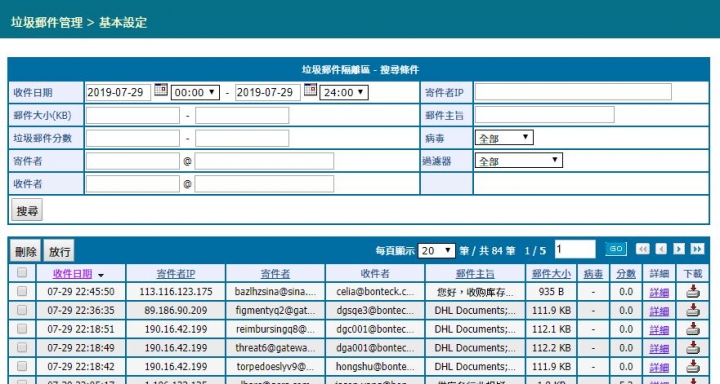Sort the table by 病毒 column
This screenshot has height=384, width=720.
click(x=593, y=274)
